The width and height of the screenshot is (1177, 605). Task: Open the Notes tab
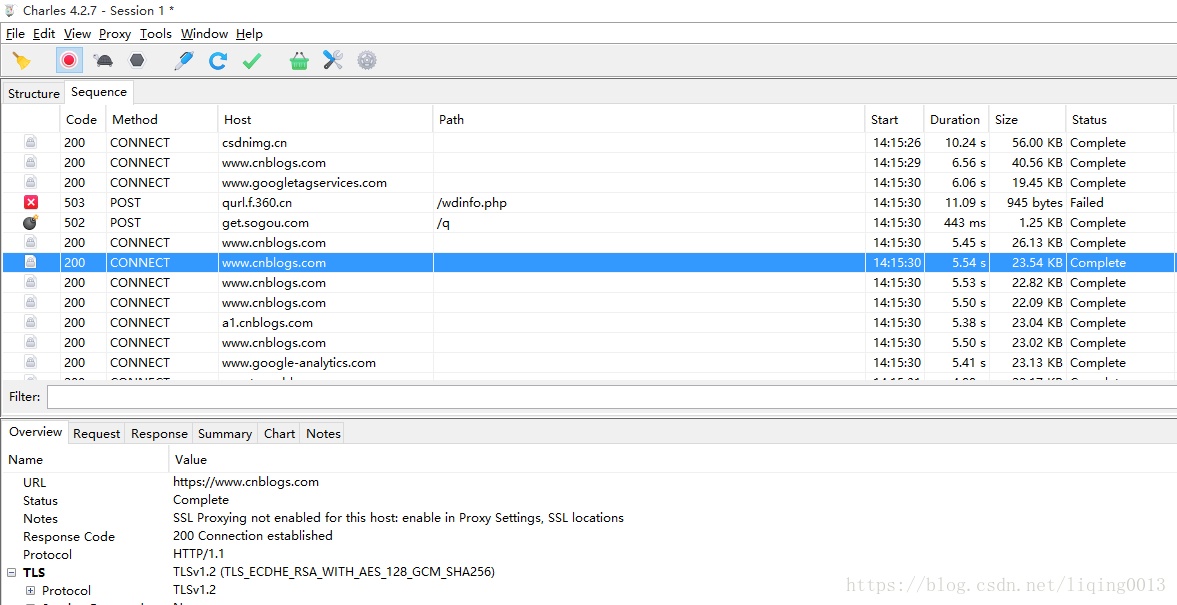[x=324, y=433]
